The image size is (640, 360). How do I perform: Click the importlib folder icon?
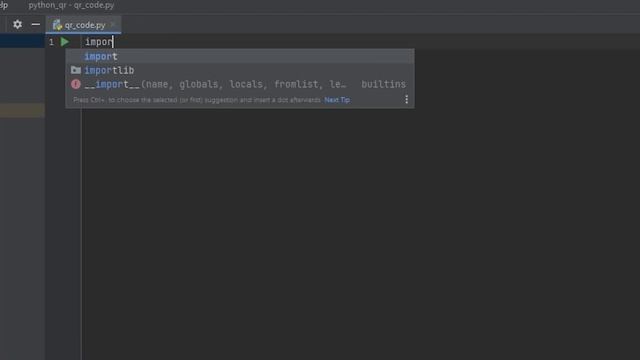[x=76, y=70]
